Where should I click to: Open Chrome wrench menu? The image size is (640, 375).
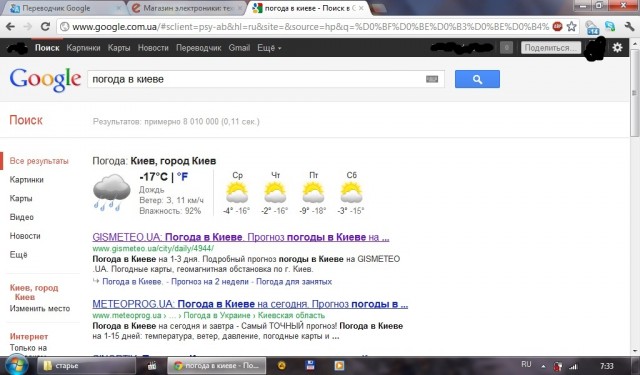point(629,27)
